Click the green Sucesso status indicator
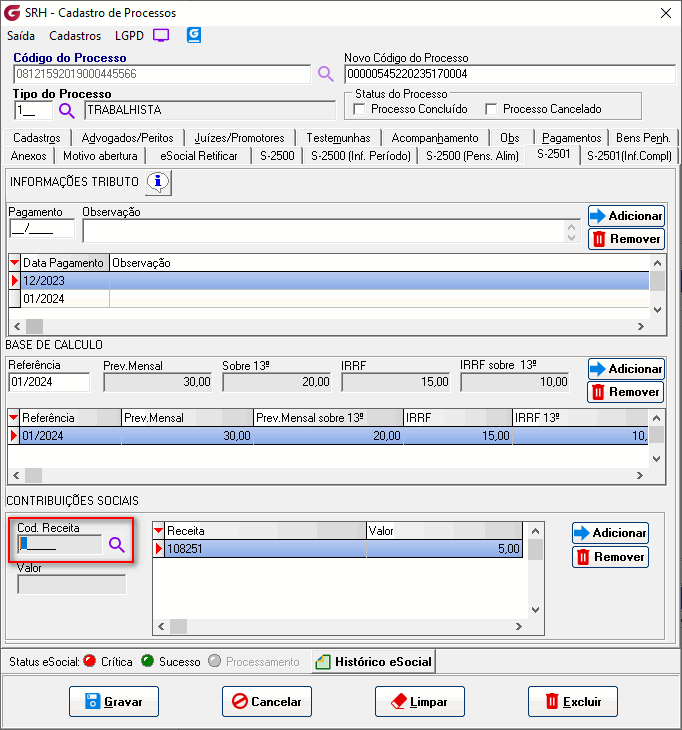Viewport: 682px width, 730px height. [147, 662]
